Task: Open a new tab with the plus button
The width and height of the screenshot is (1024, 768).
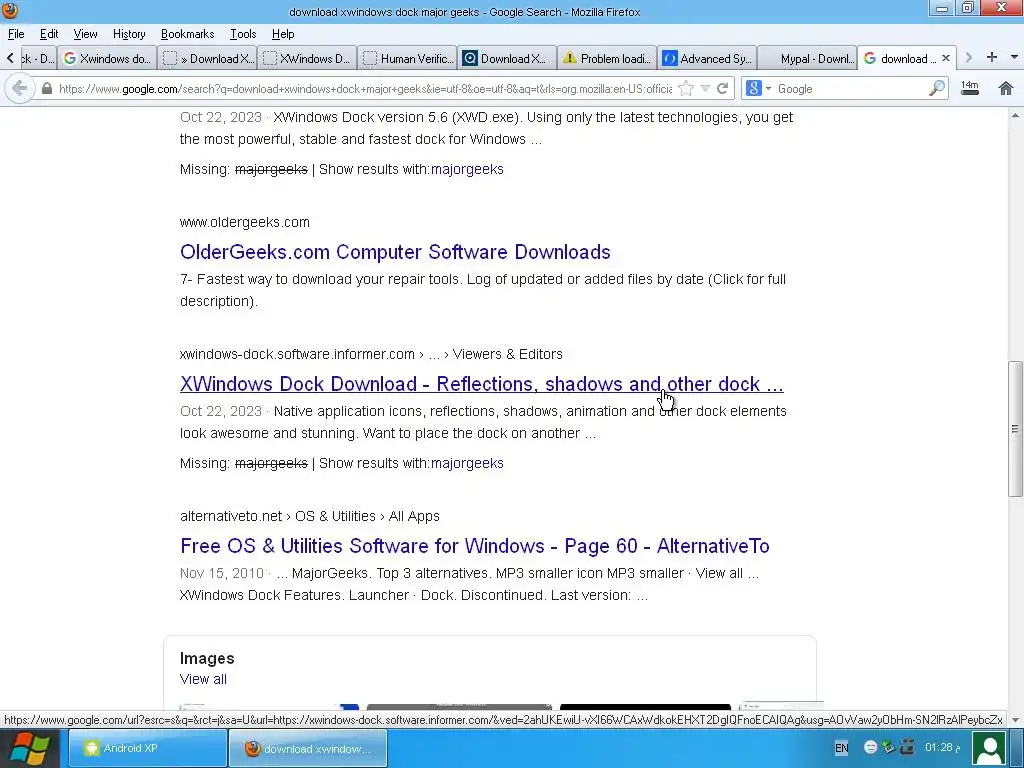Action: pos(991,57)
